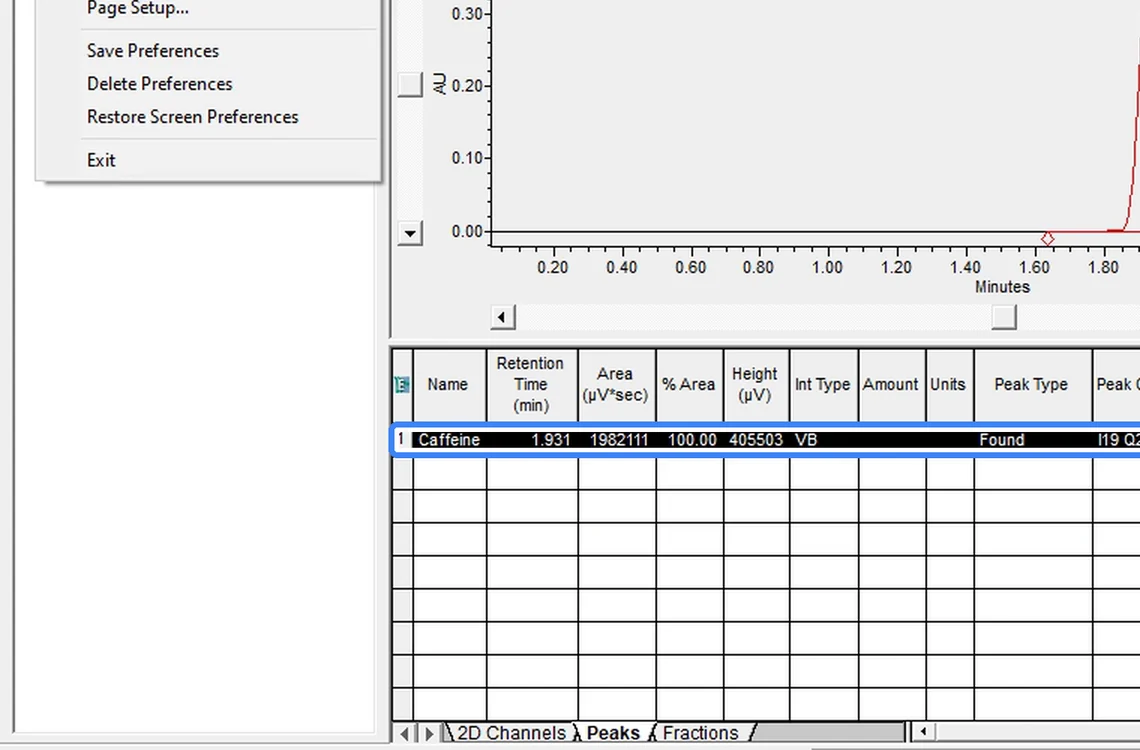Image resolution: width=1140 pixels, height=750 pixels.
Task: Click tab strip scroll left arrow
Action: click(405, 733)
